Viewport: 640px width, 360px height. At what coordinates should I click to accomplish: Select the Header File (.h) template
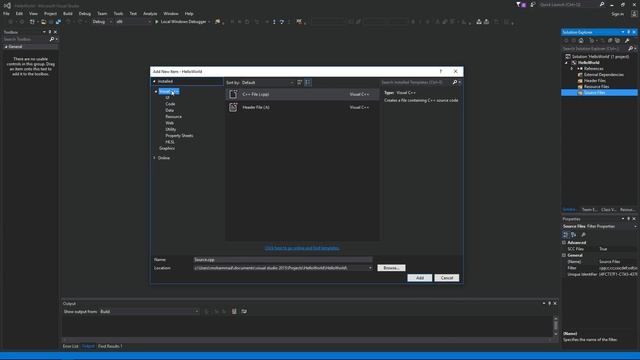tap(302, 107)
